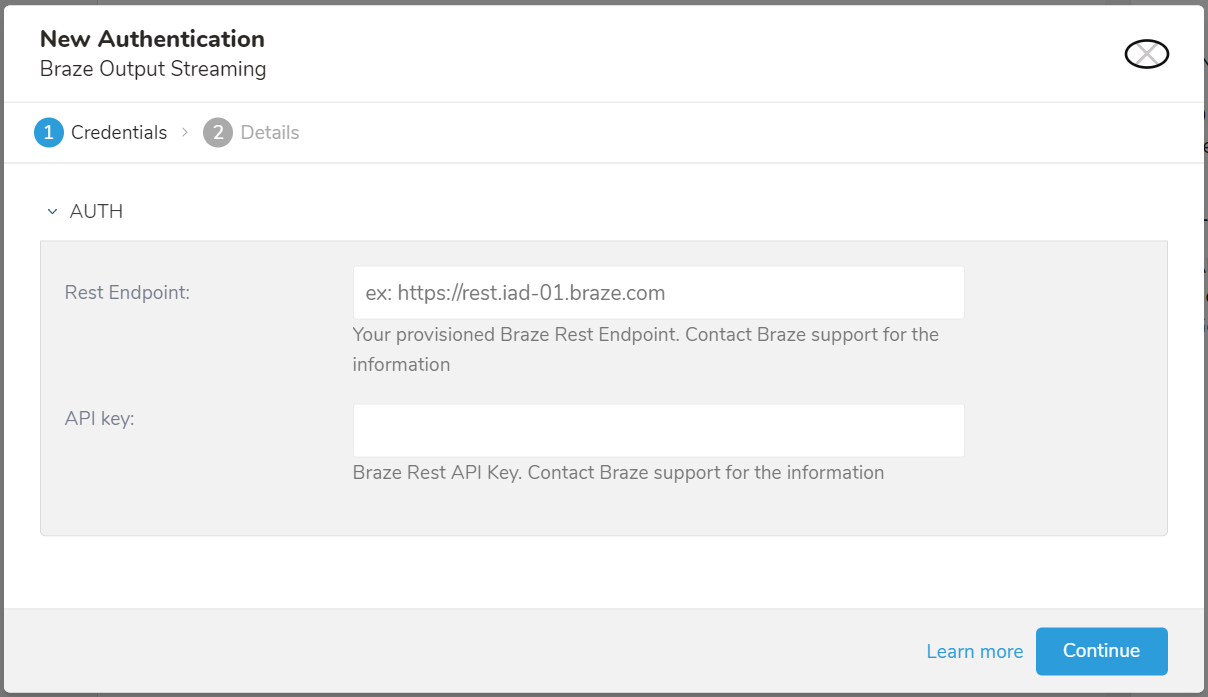Image resolution: width=1208 pixels, height=697 pixels.
Task: Click the New Authentication dialog title
Action: click(152, 40)
